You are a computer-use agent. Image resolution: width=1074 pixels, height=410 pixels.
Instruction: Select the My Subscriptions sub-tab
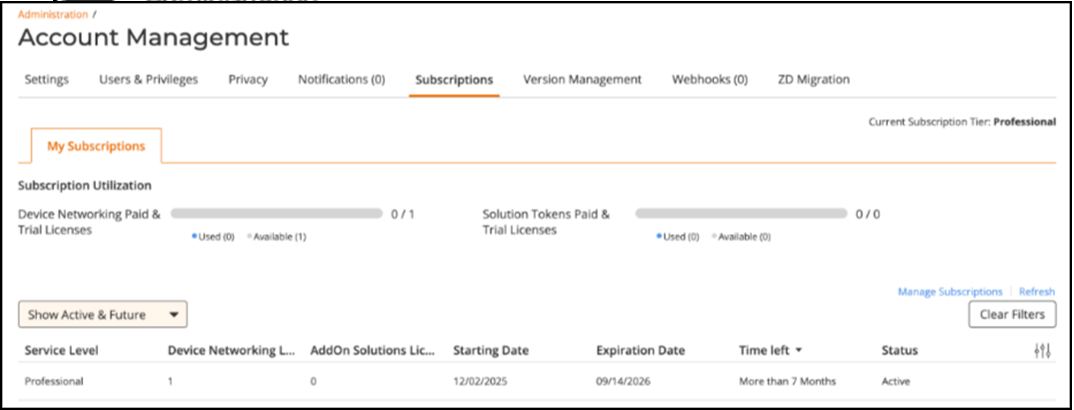[x=96, y=146]
